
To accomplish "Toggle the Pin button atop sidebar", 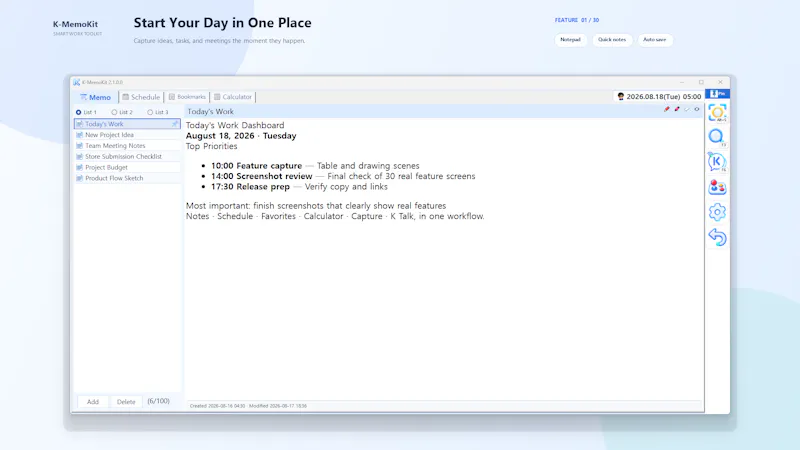I will point(717,94).
